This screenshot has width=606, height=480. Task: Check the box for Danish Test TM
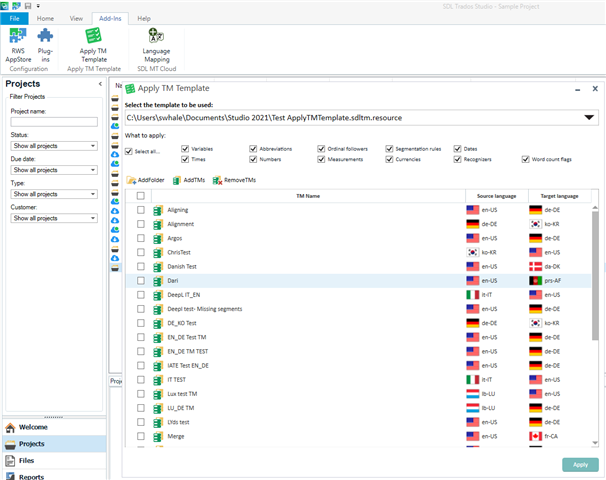141,267
